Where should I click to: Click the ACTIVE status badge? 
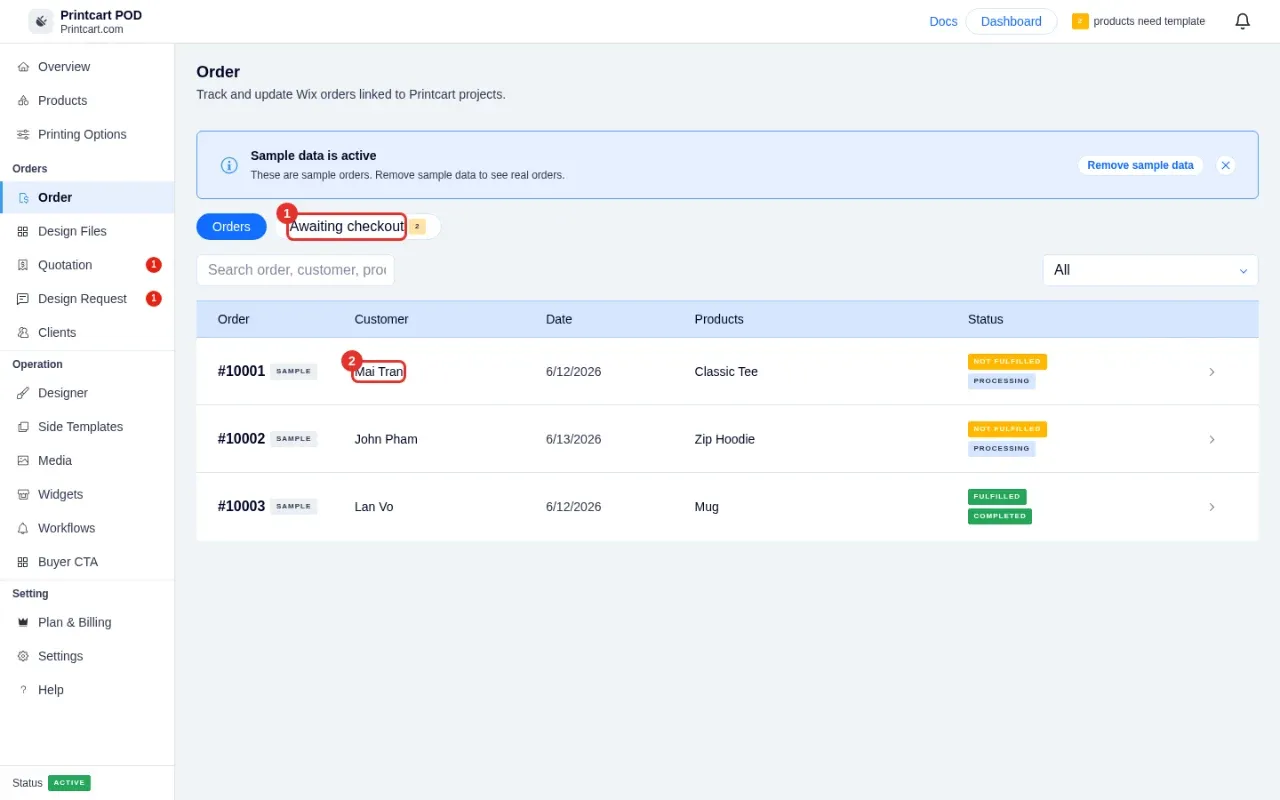69,783
